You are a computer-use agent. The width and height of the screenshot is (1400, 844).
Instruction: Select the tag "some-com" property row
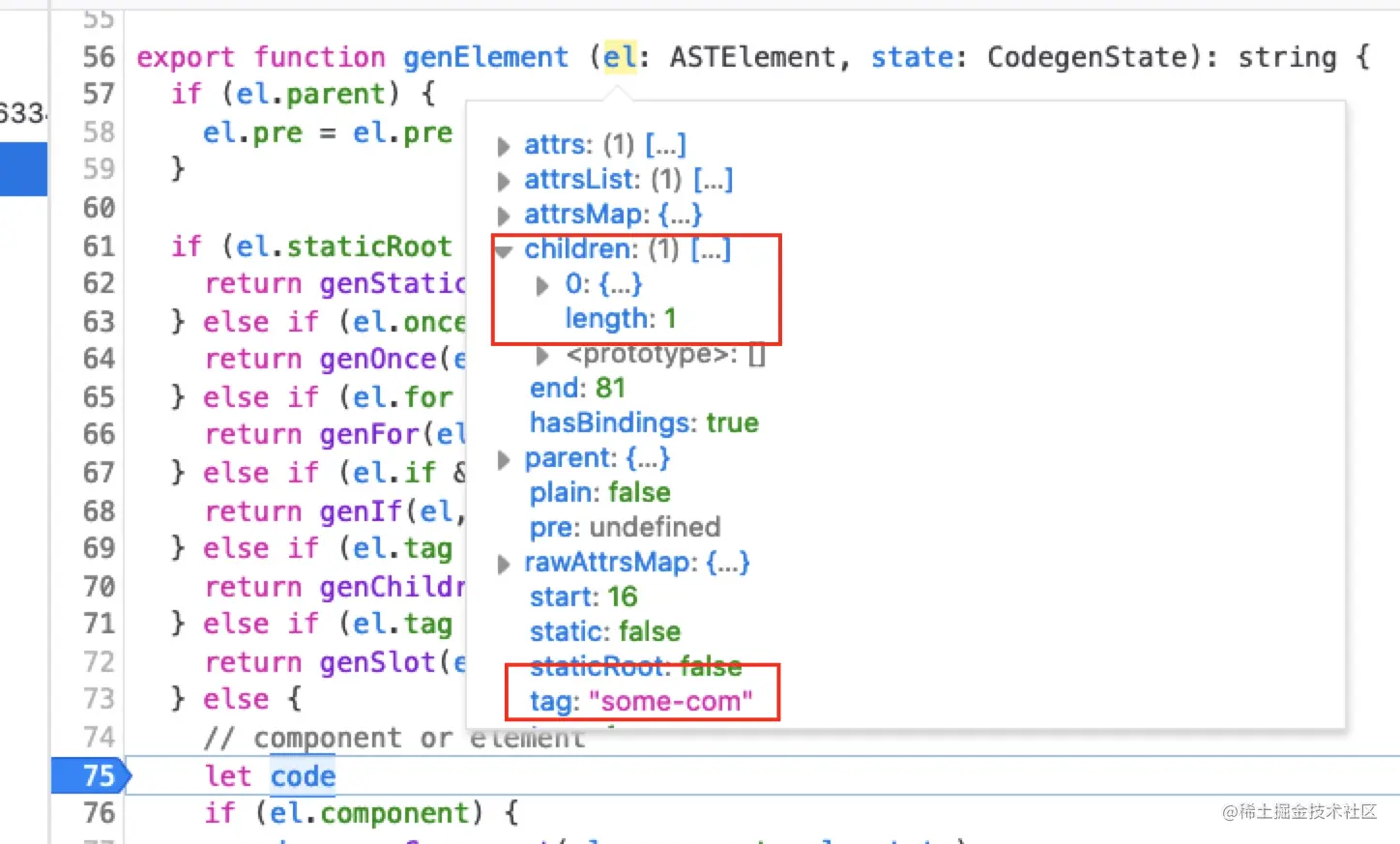pyautogui.click(x=641, y=701)
